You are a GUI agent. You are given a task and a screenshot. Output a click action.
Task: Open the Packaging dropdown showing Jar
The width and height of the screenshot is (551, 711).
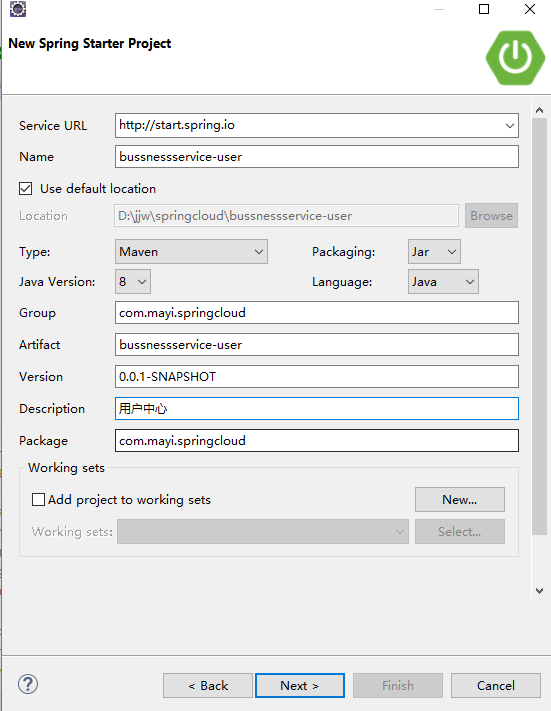click(434, 252)
